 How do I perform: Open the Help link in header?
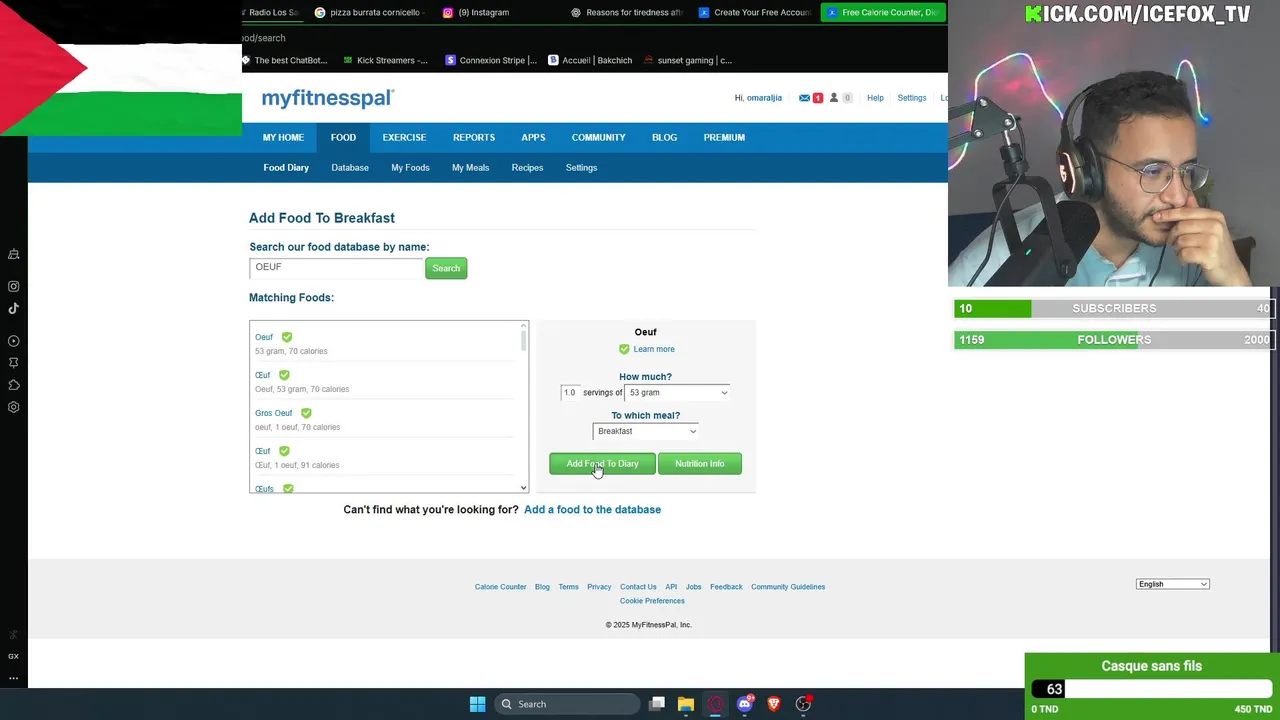tap(875, 98)
